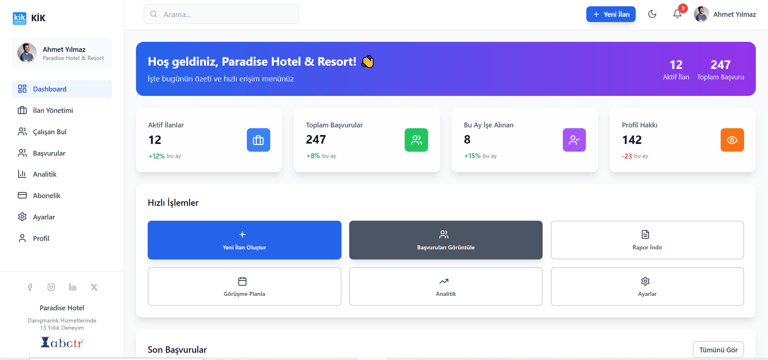The height and width of the screenshot is (360, 768).
Task: Click Dashboard grid icon in sidebar
Action: (22, 89)
